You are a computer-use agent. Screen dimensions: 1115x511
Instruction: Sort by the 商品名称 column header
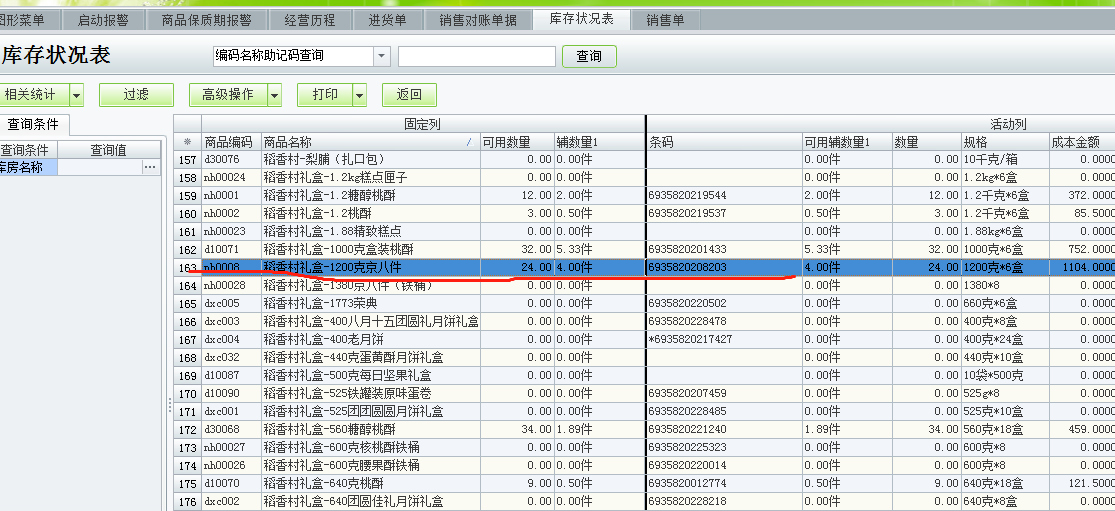pyautogui.click(x=370, y=142)
